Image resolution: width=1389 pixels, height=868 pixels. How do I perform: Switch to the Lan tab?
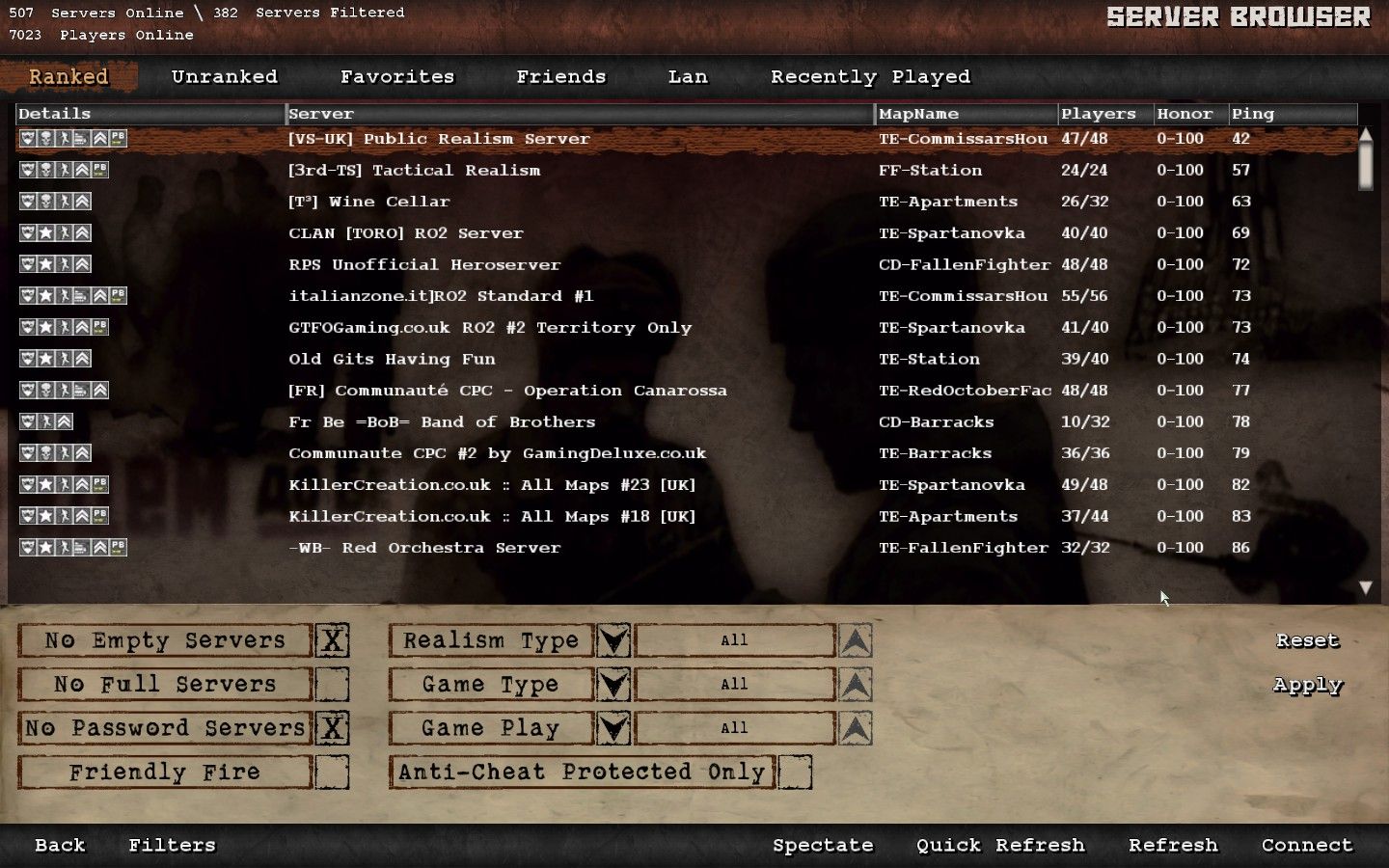point(688,77)
